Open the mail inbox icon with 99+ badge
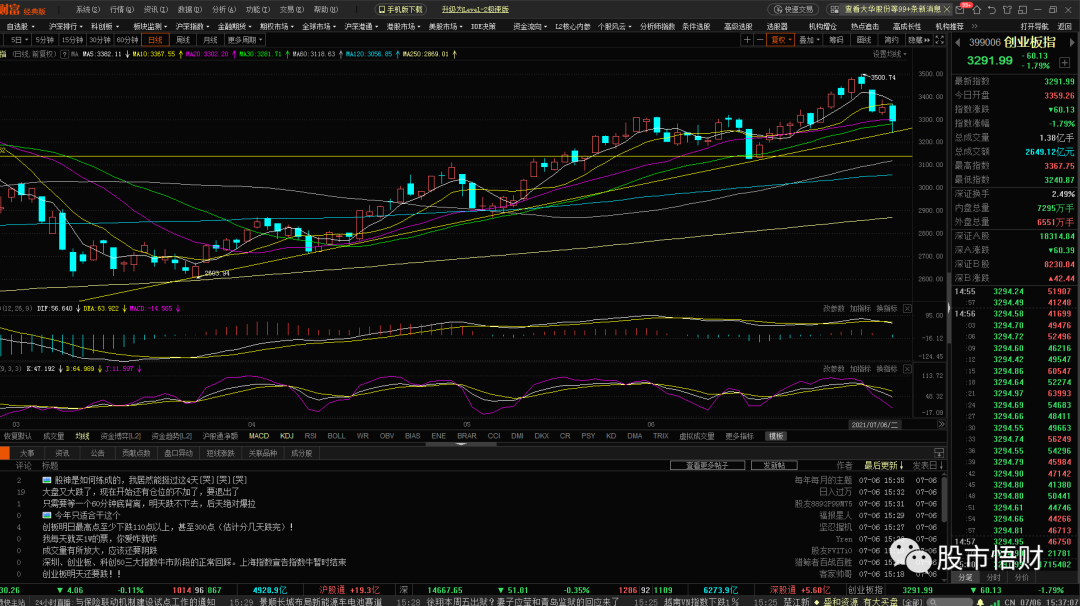 point(961,10)
